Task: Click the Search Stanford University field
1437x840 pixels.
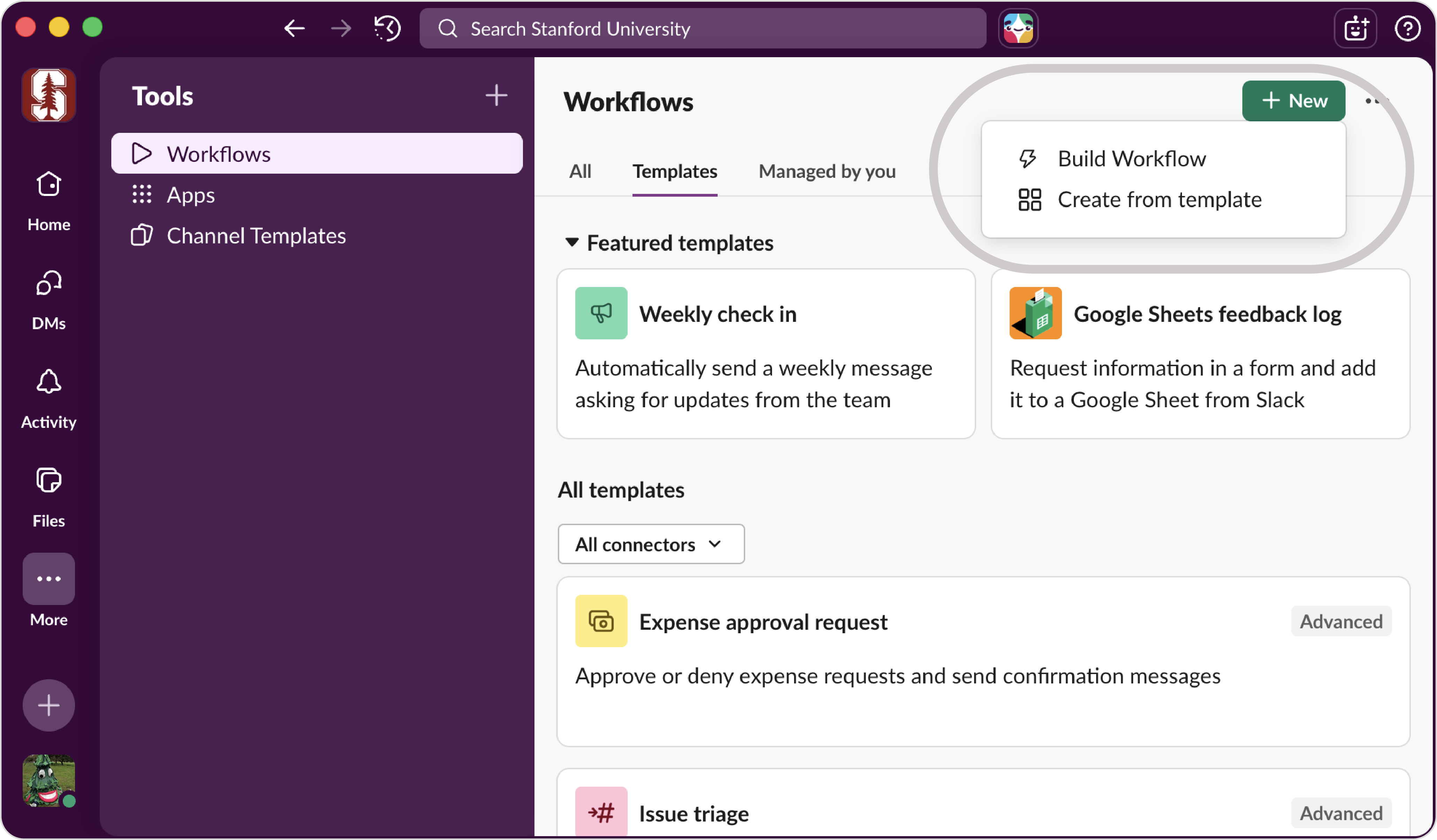Action: coord(703,28)
